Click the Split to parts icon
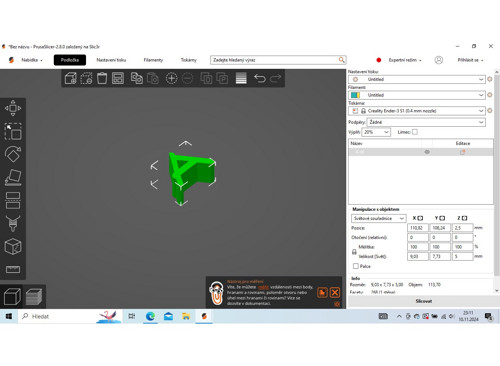This screenshot has width=500, height=366. pos(222,78)
